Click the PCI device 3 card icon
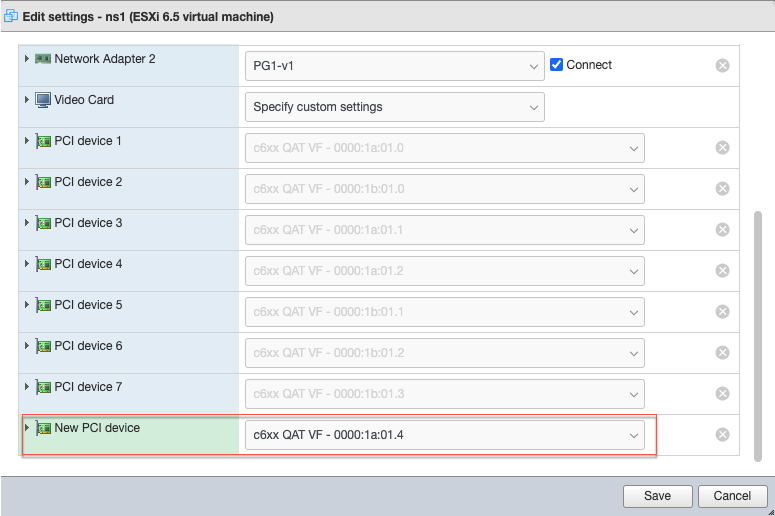This screenshot has width=775, height=516. tap(43, 223)
